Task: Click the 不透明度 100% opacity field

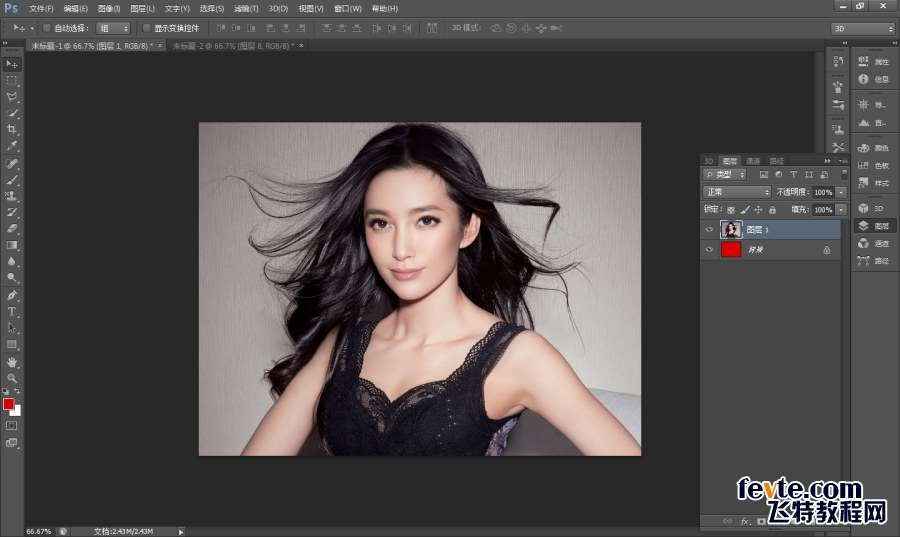Action: [823, 192]
